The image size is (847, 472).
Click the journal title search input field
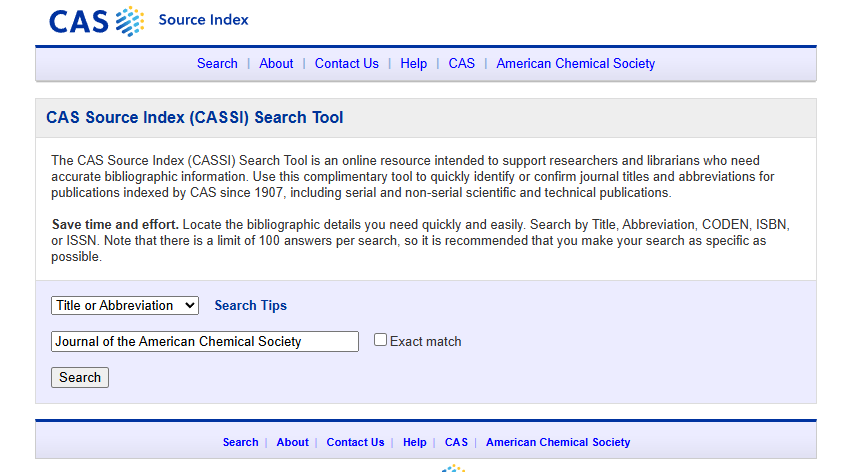pos(205,341)
